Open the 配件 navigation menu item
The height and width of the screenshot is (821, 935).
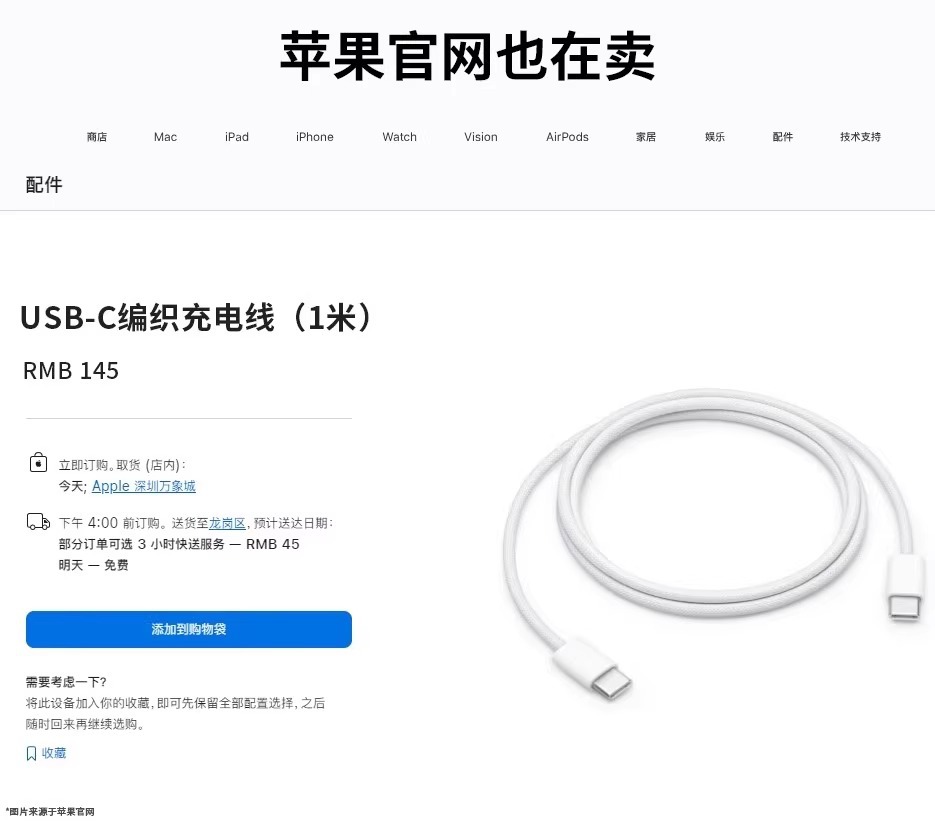click(x=783, y=137)
